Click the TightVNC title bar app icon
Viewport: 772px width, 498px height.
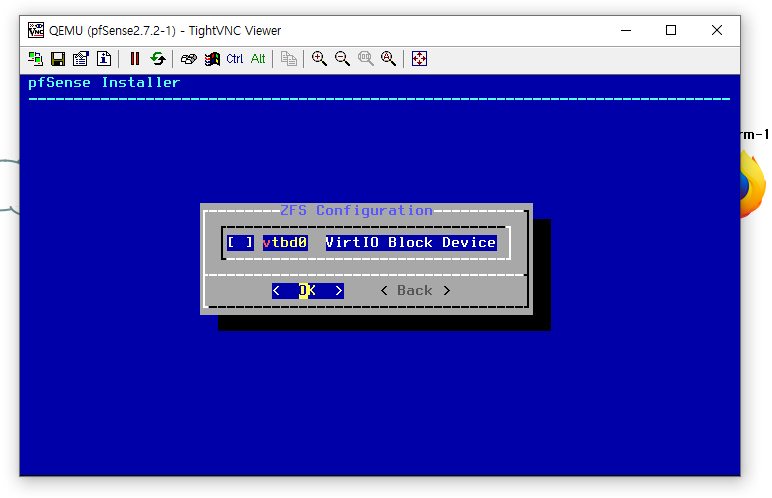[x=36, y=31]
